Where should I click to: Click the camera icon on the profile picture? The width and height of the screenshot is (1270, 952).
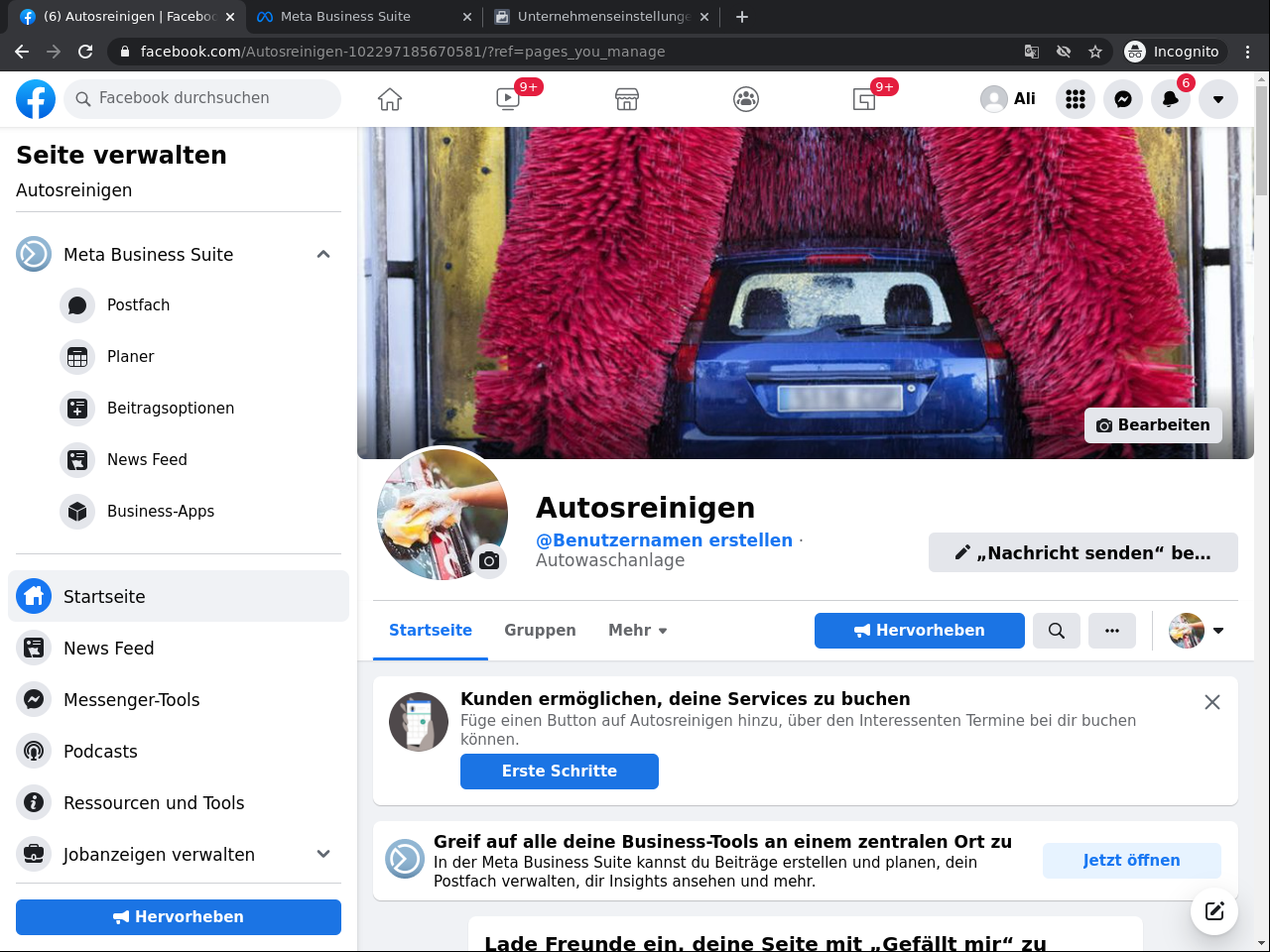[489, 561]
